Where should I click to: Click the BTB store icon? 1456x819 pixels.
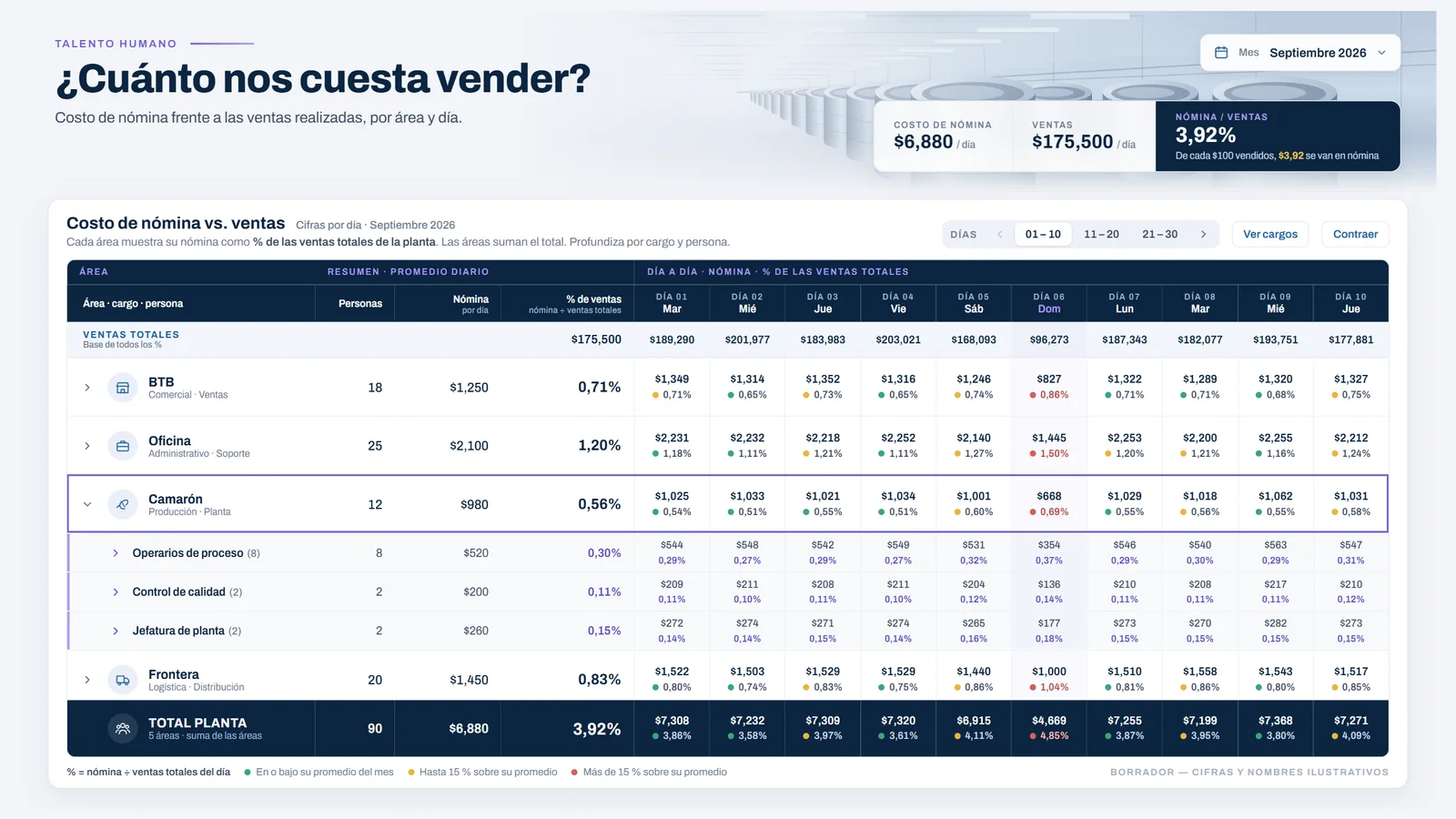point(123,388)
